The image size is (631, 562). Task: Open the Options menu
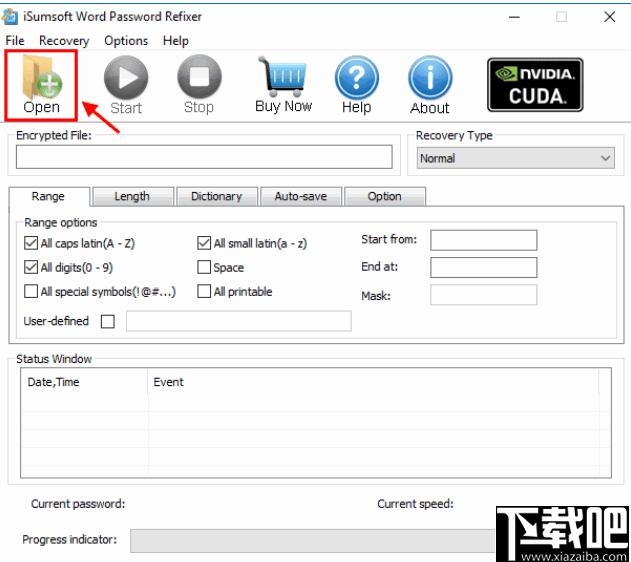pyautogui.click(x=126, y=41)
